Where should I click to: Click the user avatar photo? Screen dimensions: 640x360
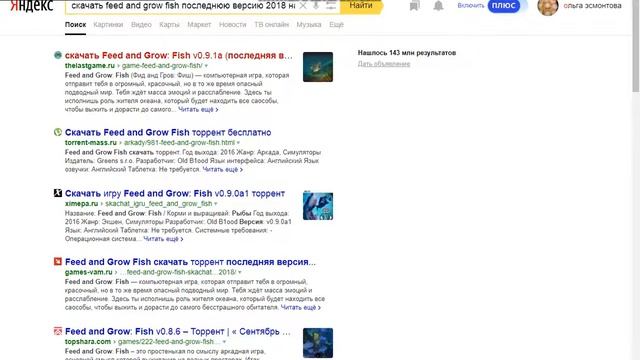(x=548, y=7)
